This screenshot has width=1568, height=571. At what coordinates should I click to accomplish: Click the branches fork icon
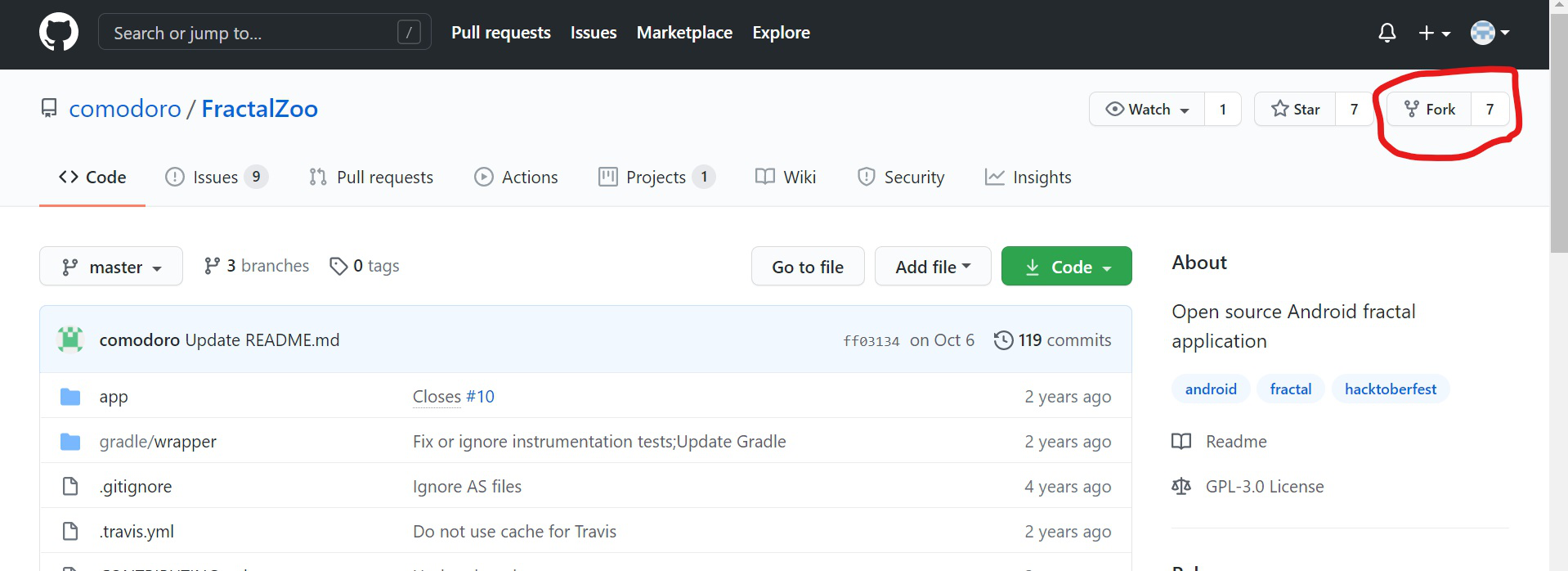tap(213, 266)
